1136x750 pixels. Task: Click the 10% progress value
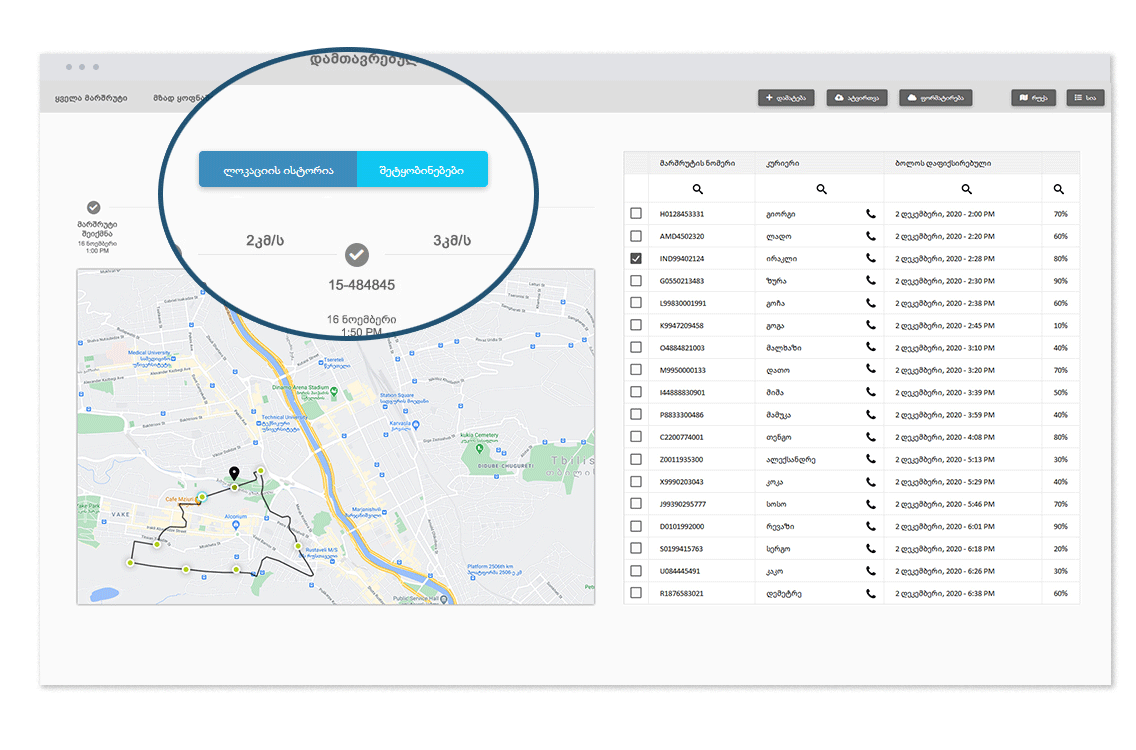[1061, 325]
